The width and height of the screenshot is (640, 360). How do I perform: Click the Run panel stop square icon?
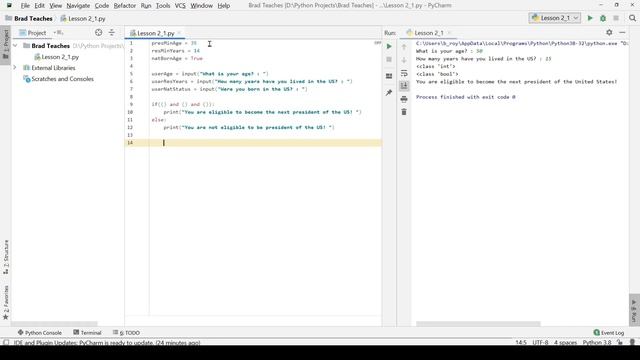pos(389,60)
